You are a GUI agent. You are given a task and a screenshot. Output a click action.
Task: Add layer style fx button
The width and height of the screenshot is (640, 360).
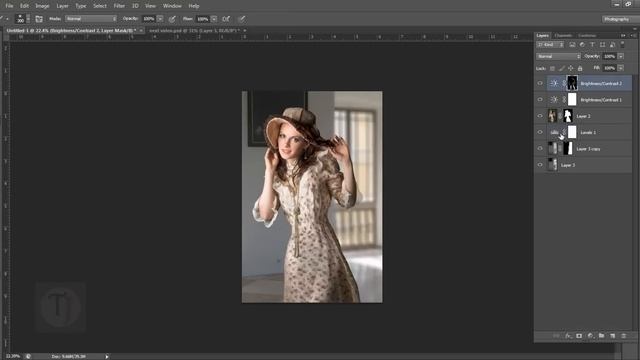pyautogui.click(x=568, y=336)
